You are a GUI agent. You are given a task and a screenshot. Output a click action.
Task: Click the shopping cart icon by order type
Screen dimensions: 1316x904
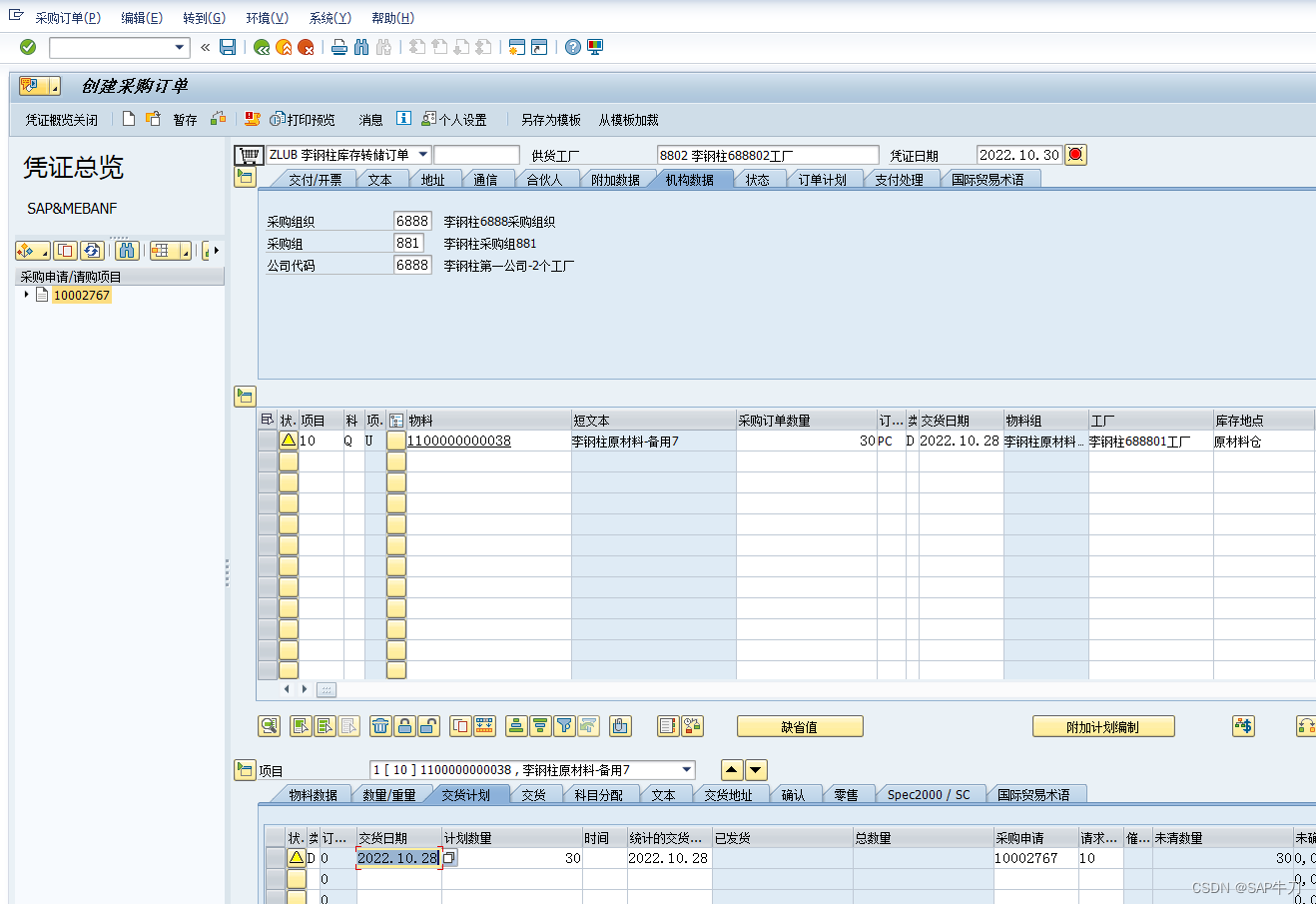click(x=249, y=155)
